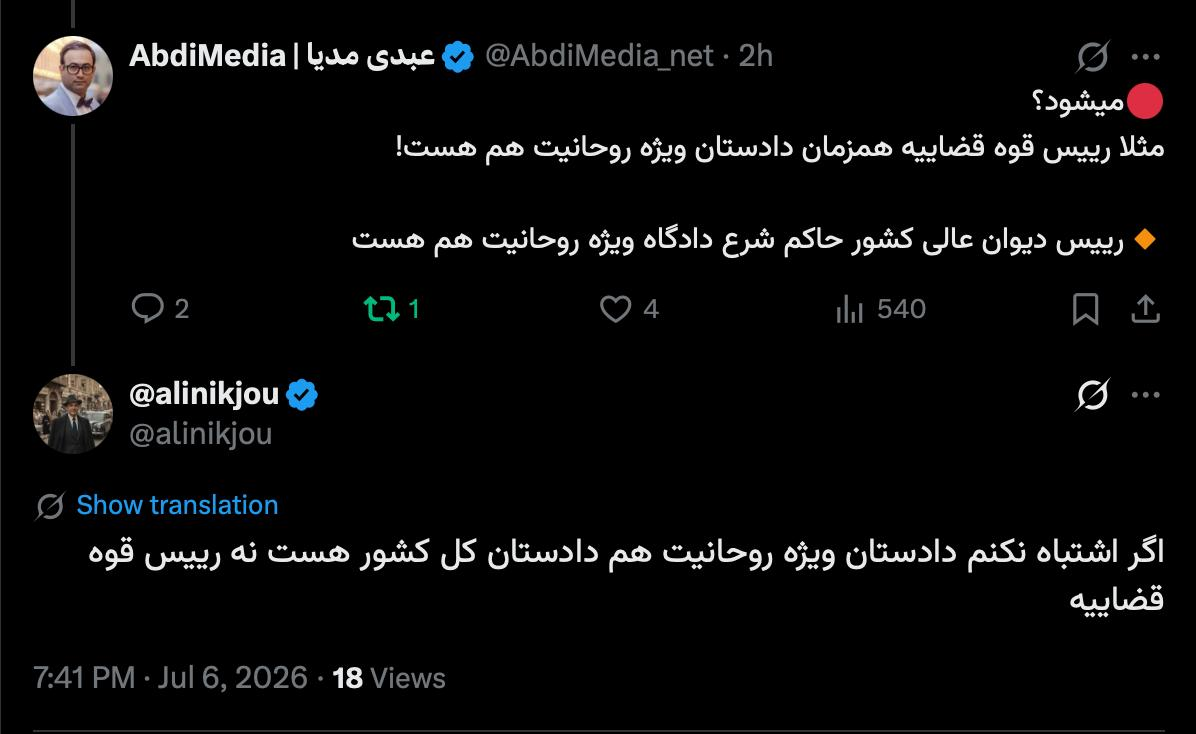Click the @AbdiMedia_net handle

(x=600, y=56)
